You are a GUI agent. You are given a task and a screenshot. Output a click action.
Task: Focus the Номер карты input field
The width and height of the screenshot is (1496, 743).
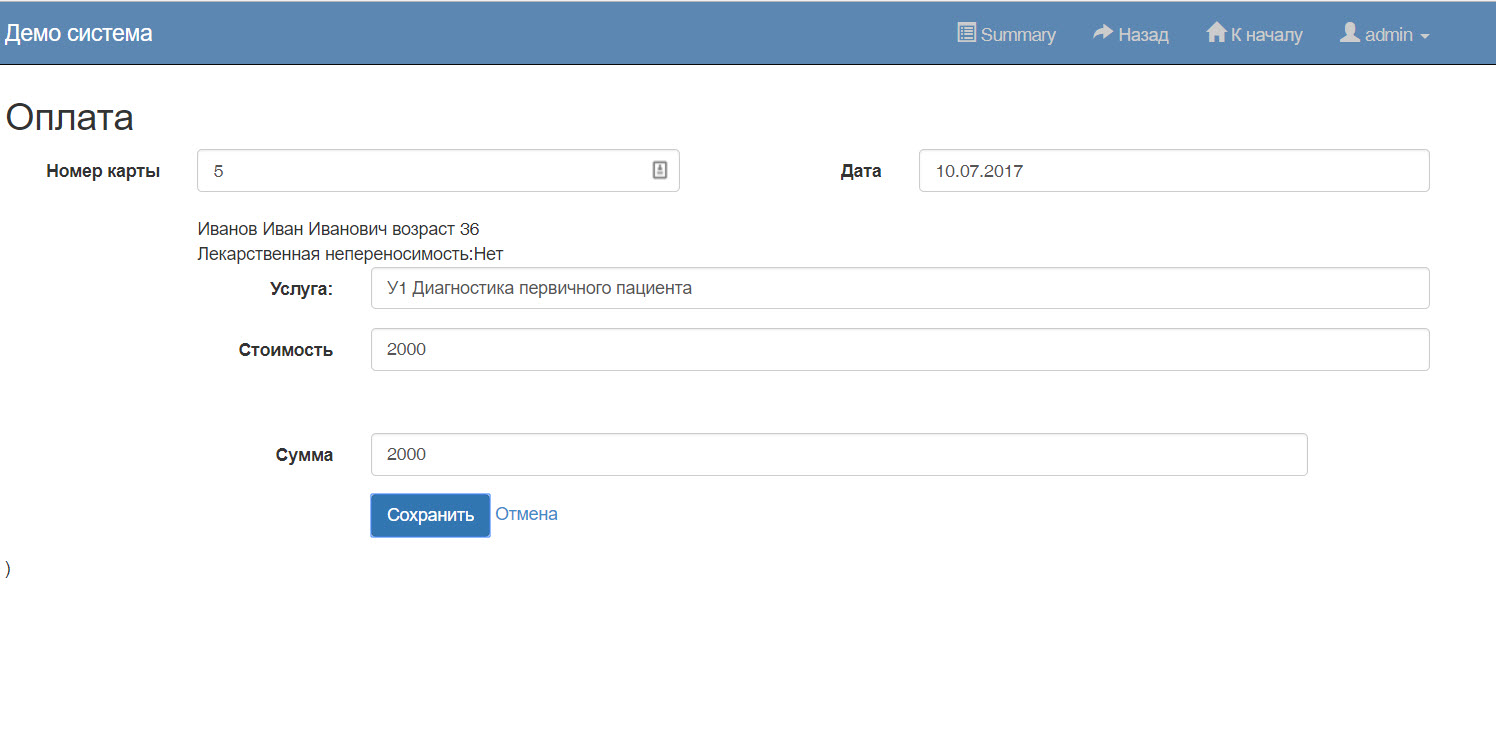click(420, 171)
